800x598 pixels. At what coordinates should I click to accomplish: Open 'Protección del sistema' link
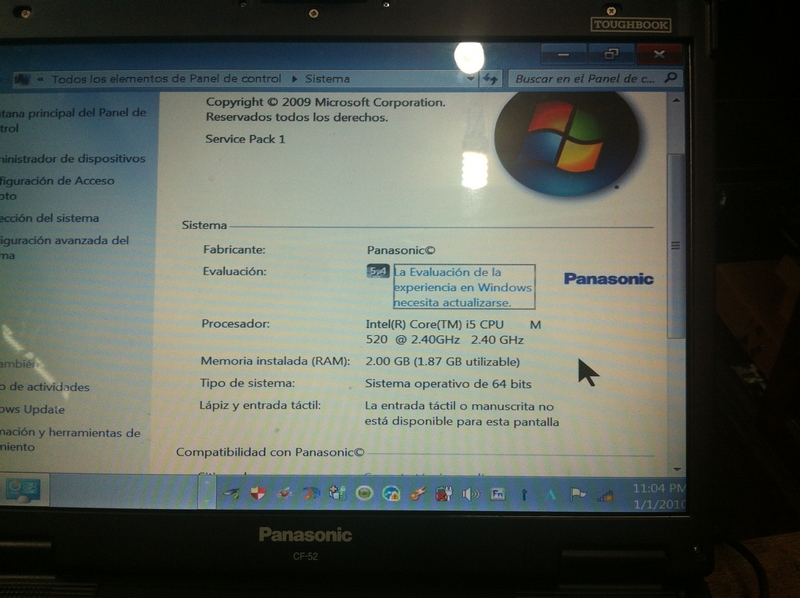49,218
